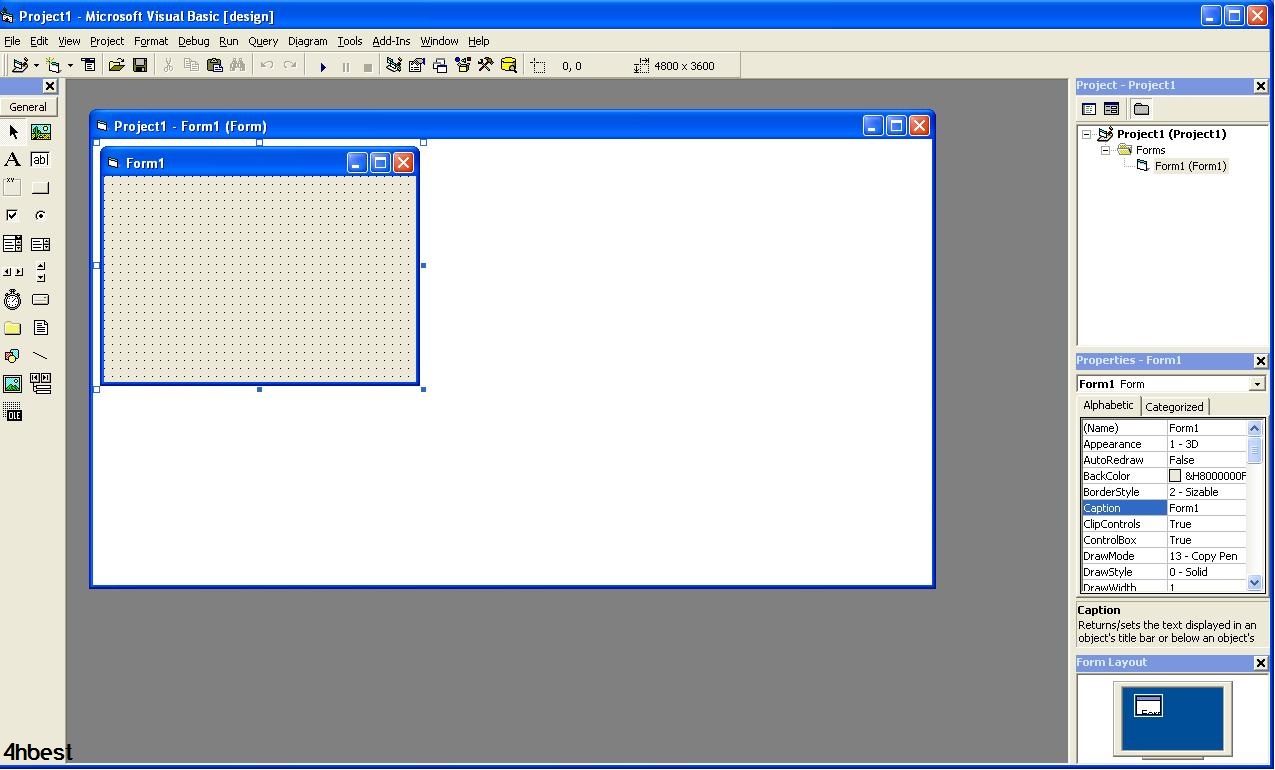Click Add Standard EXE Project toolbar icon
Viewport: 1275px width, 770px height.
click(x=19, y=66)
